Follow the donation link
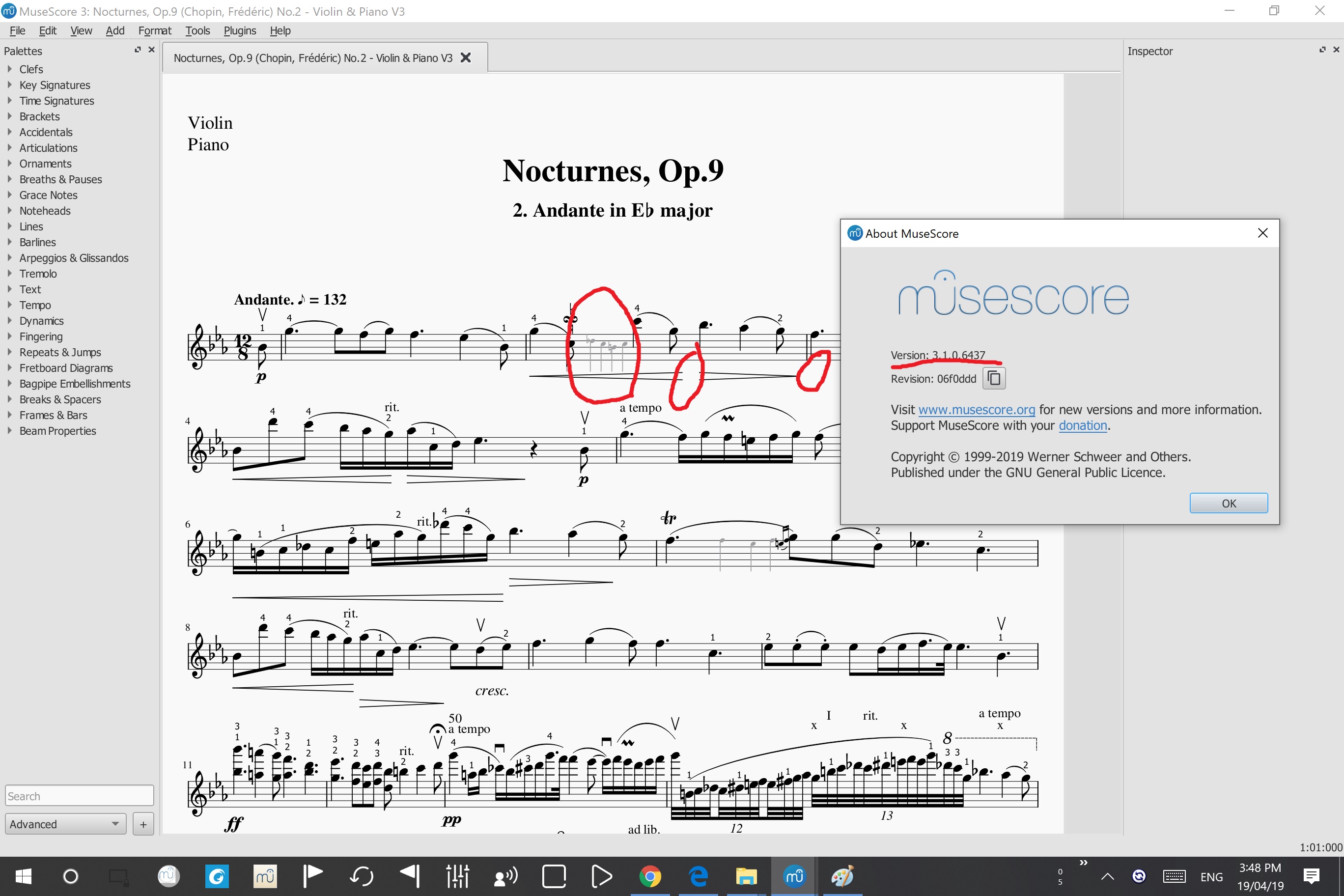The width and height of the screenshot is (1344, 896). coord(1082,426)
